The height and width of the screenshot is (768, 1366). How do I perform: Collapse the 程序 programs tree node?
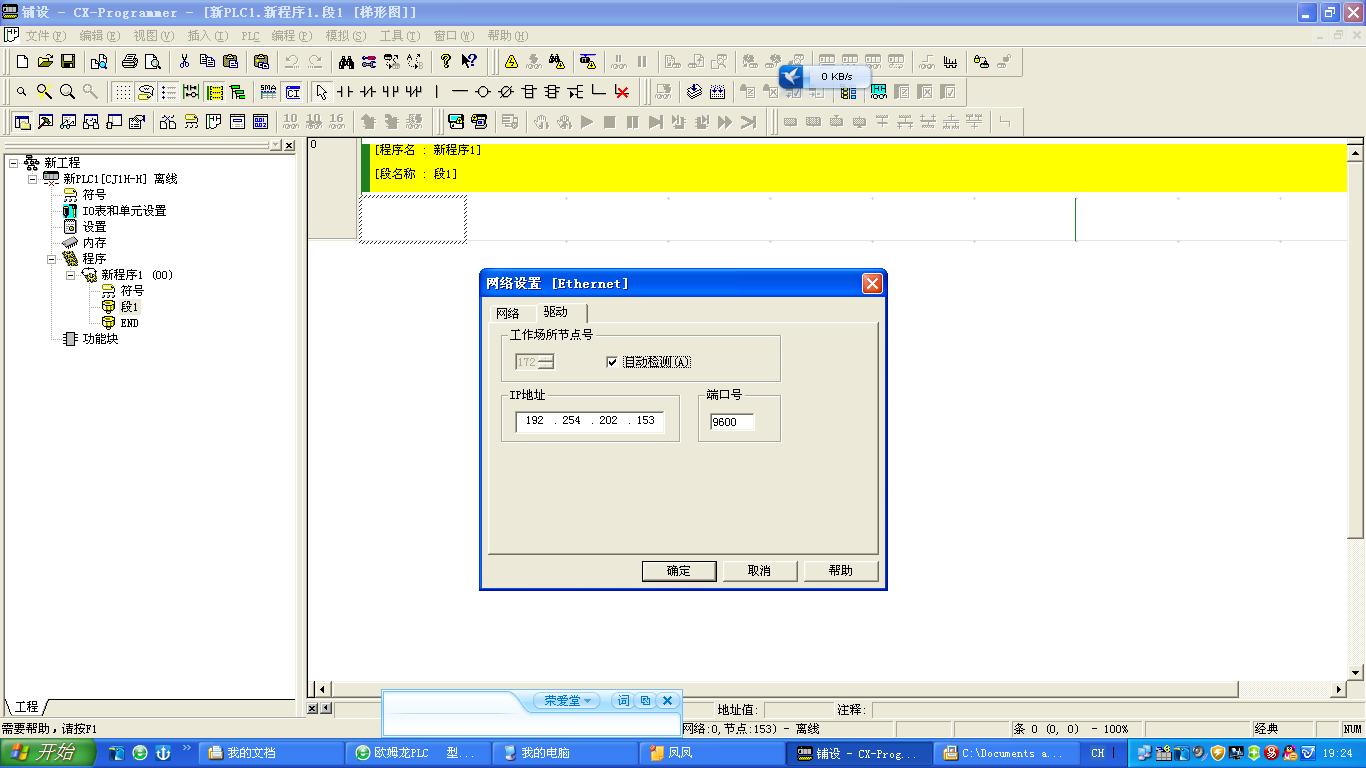52,259
